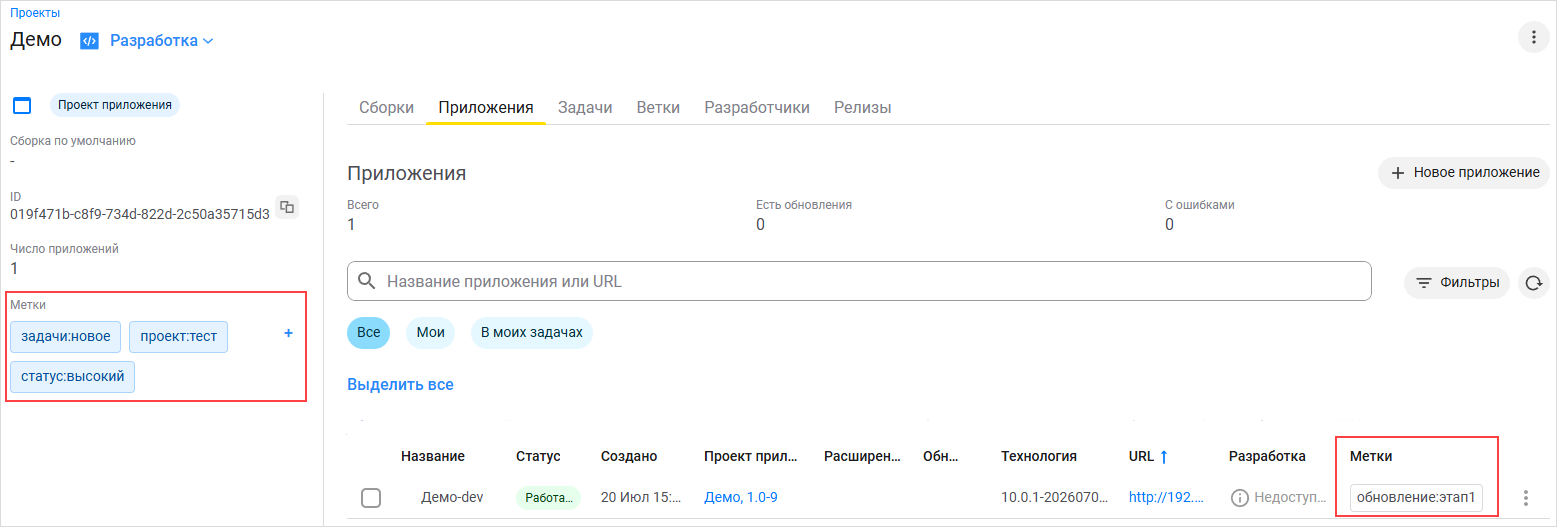Refresh the applications list
The height and width of the screenshot is (527, 1557).
click(x=1533, y=283)
